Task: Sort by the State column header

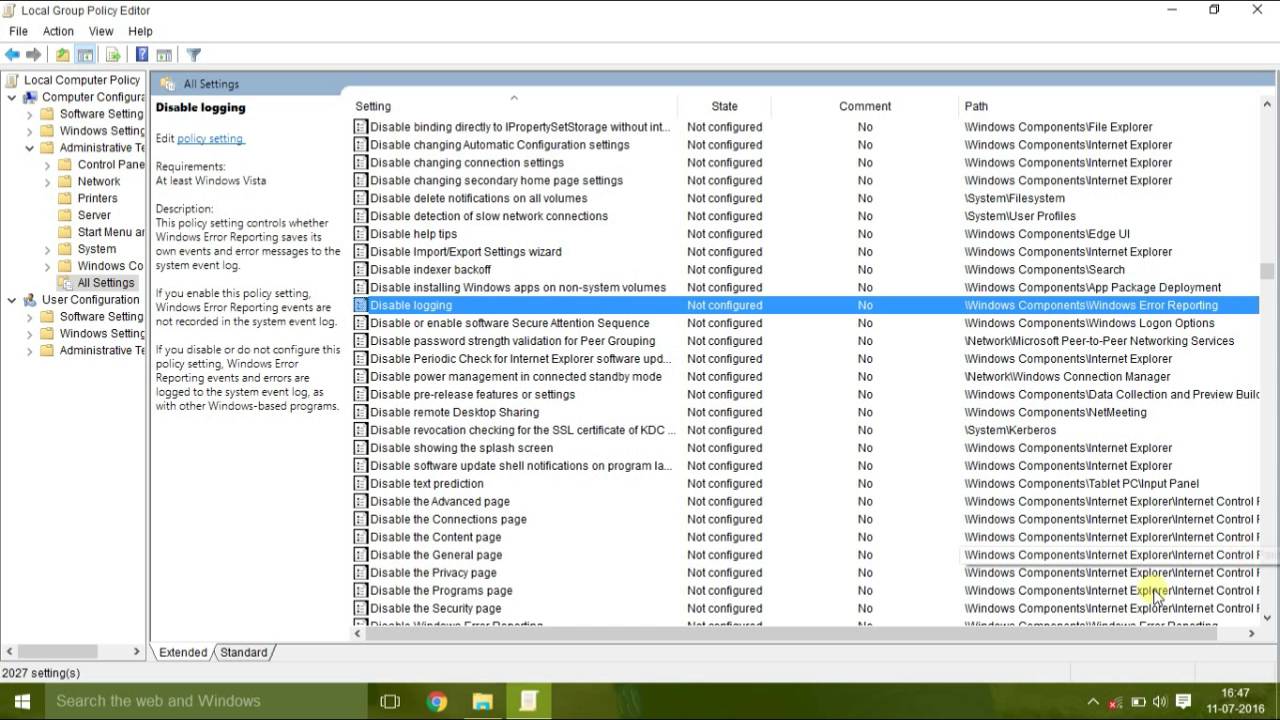Action: tap(724, 106)
